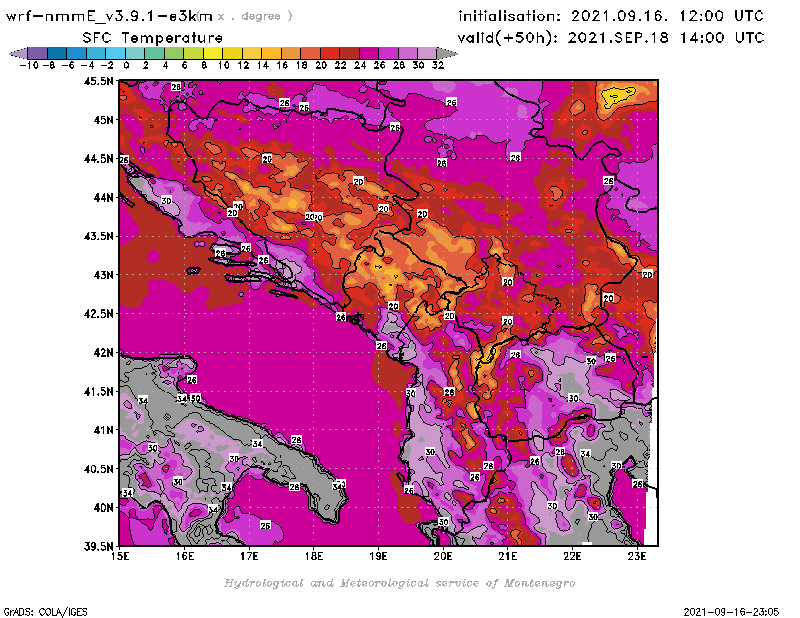Click the green 2 to 4 legend swatch
The image size is (800, 618).
(154, 54)
